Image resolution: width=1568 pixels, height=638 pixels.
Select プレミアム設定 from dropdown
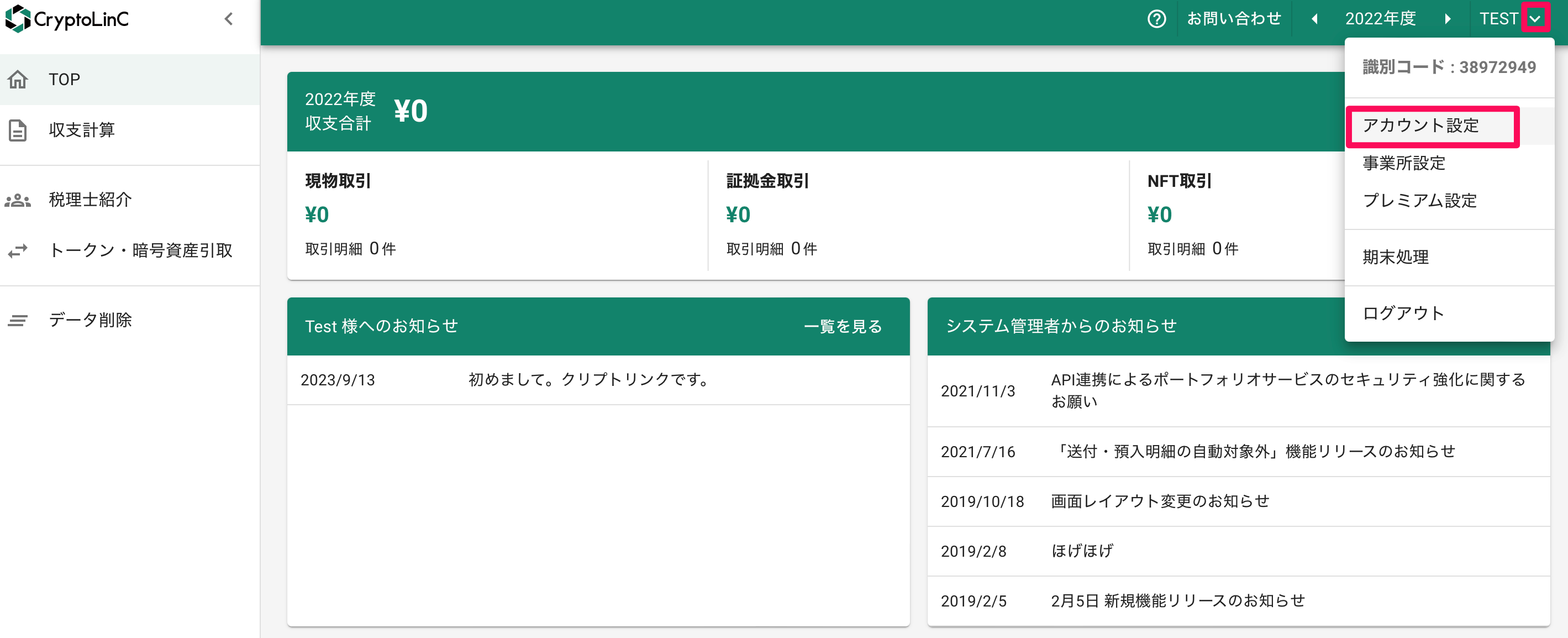point(1449,201)
